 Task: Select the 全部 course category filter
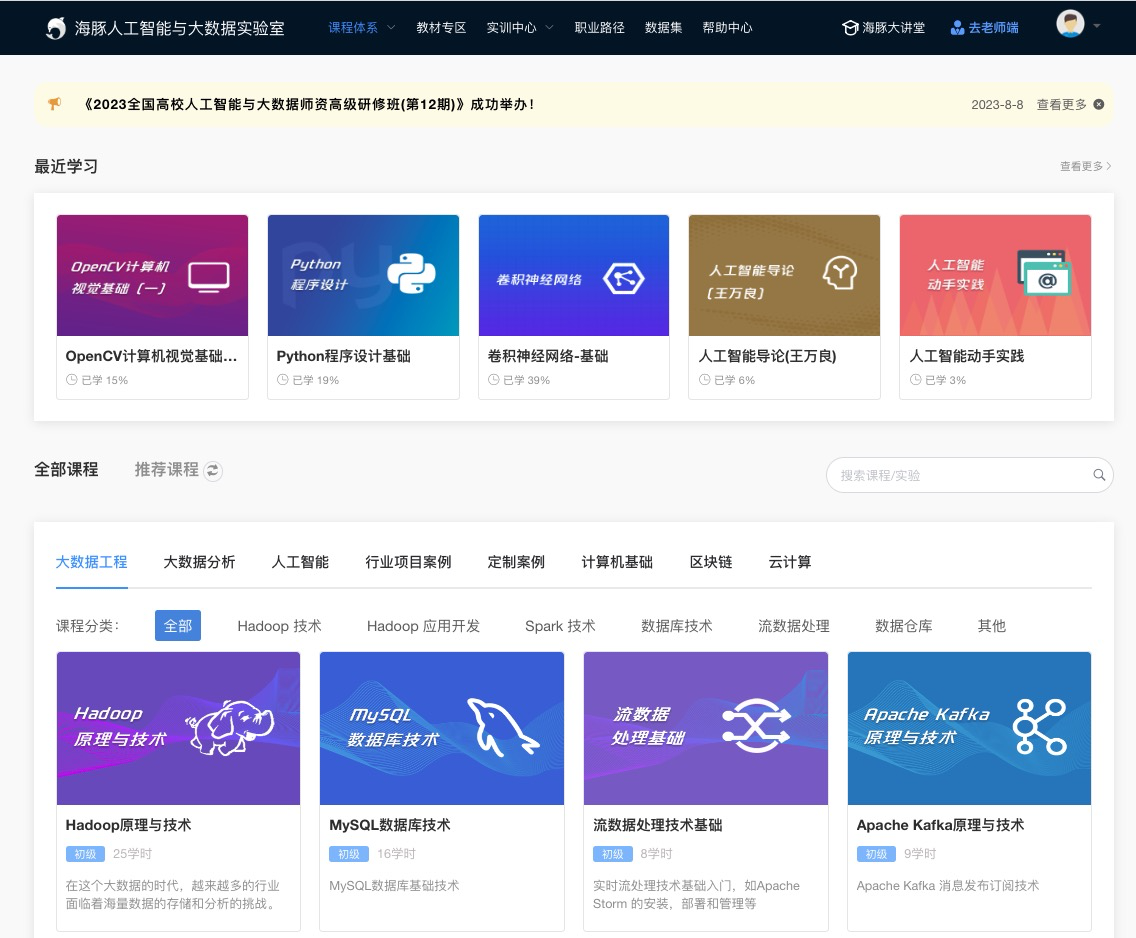coord(178,626)
